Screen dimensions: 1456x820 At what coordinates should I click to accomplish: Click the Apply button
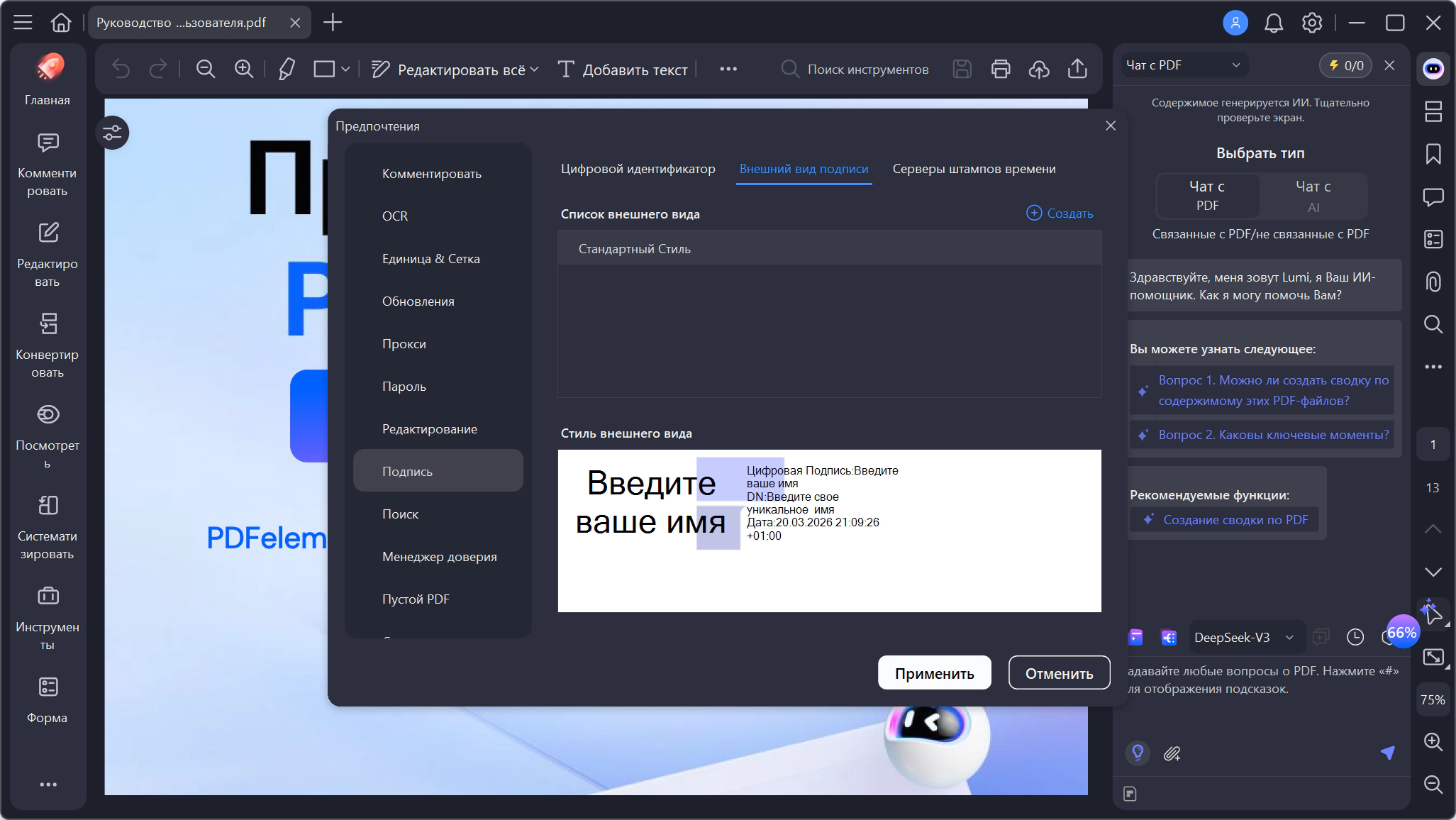coord(934,673)
